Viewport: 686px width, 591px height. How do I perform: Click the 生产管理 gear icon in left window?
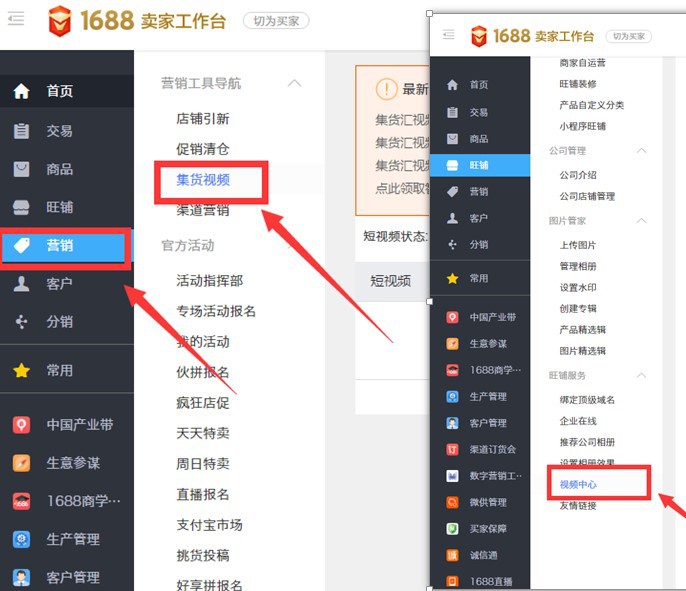coord(21,539)
